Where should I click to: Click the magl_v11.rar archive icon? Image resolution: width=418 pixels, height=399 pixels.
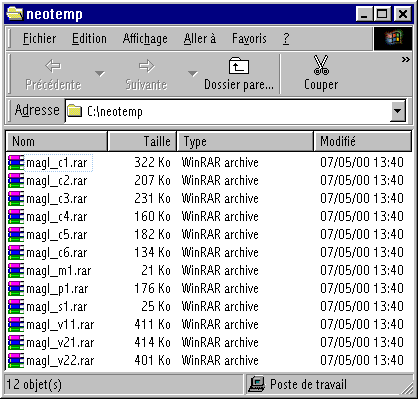tap(16, 325)
